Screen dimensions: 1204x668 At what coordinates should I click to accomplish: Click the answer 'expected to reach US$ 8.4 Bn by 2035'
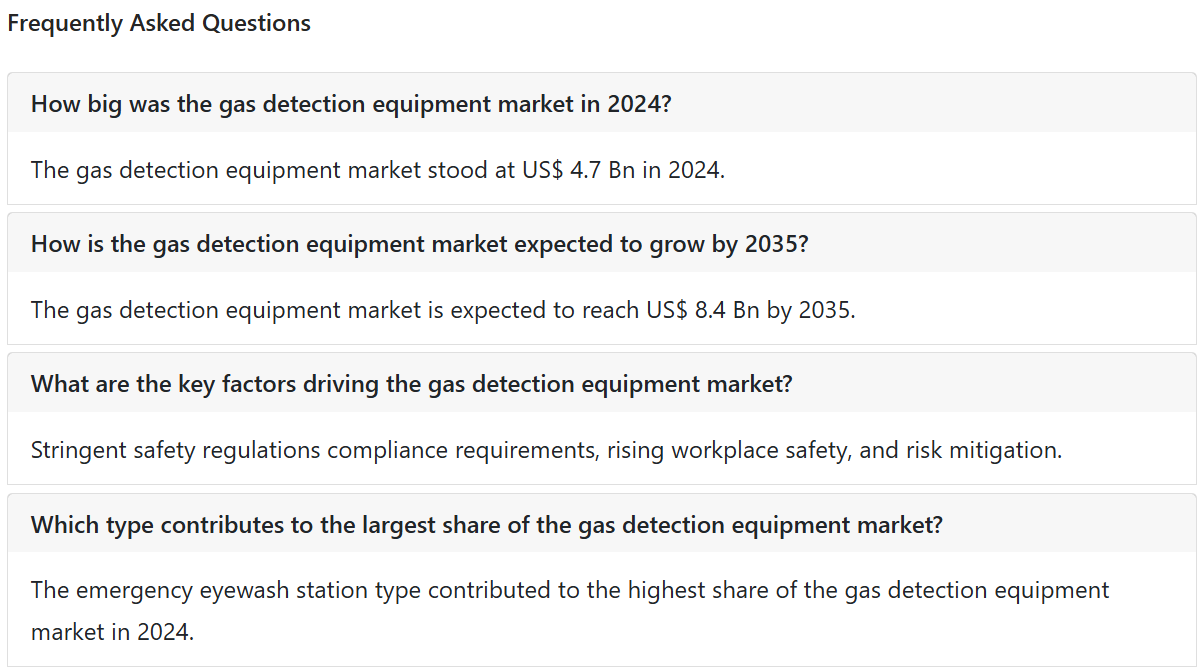coord(443,309)
